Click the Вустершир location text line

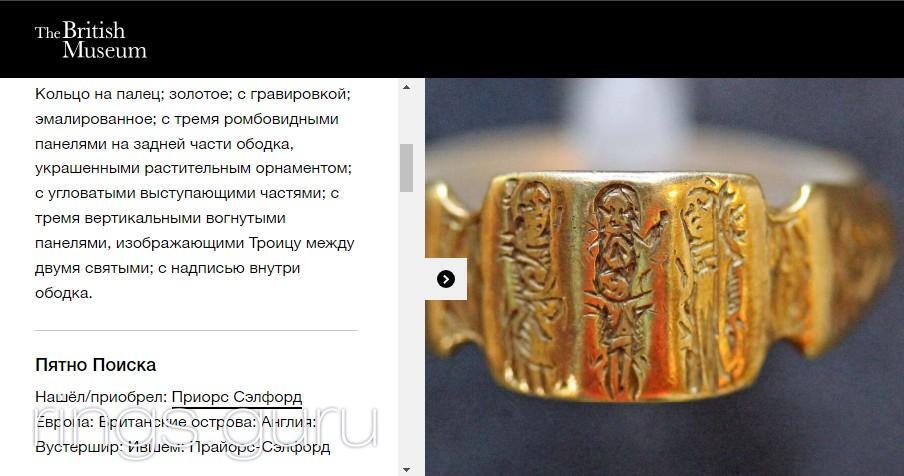[x=183, y=447]
